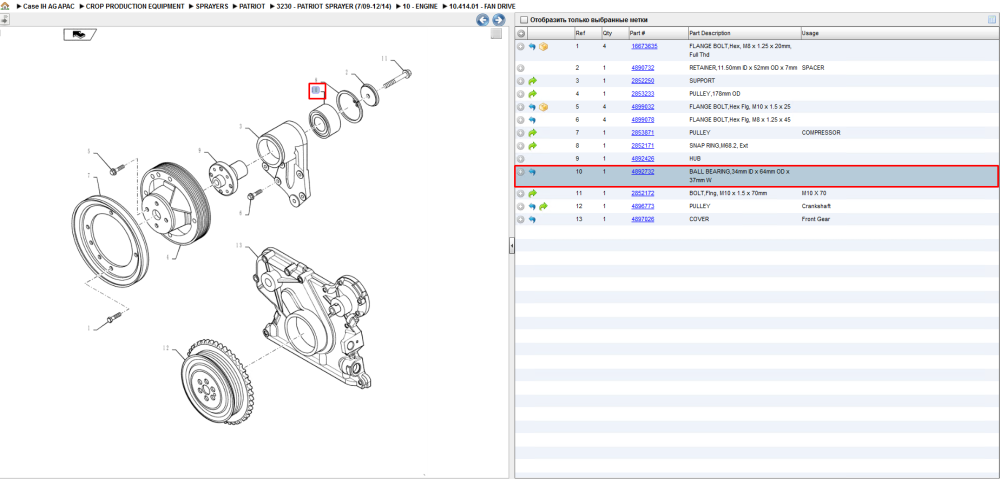
Task: Click the blue arrow icon in row Ref 1
Action: (532, 47)
